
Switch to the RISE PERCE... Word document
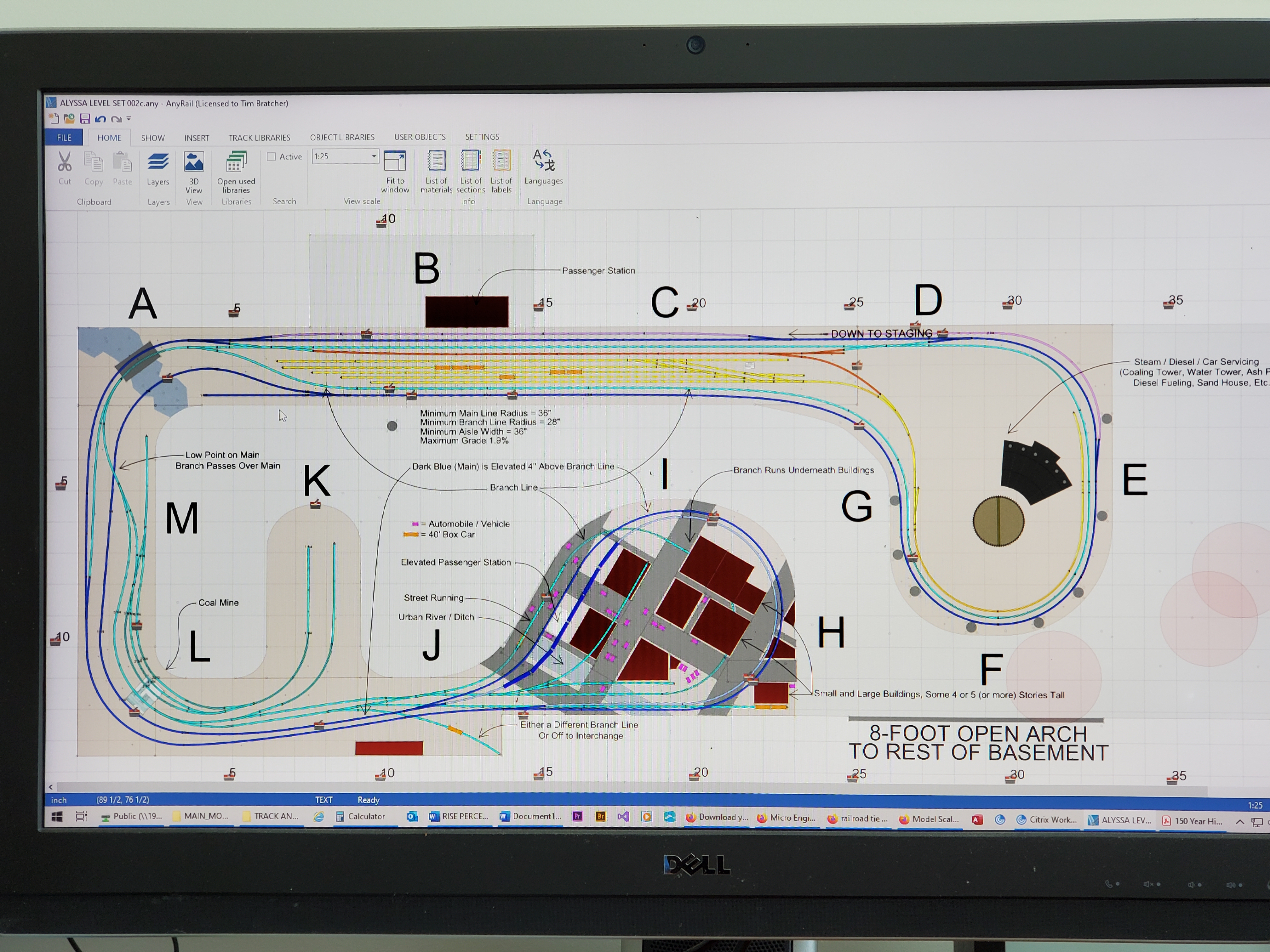[459, 817]
